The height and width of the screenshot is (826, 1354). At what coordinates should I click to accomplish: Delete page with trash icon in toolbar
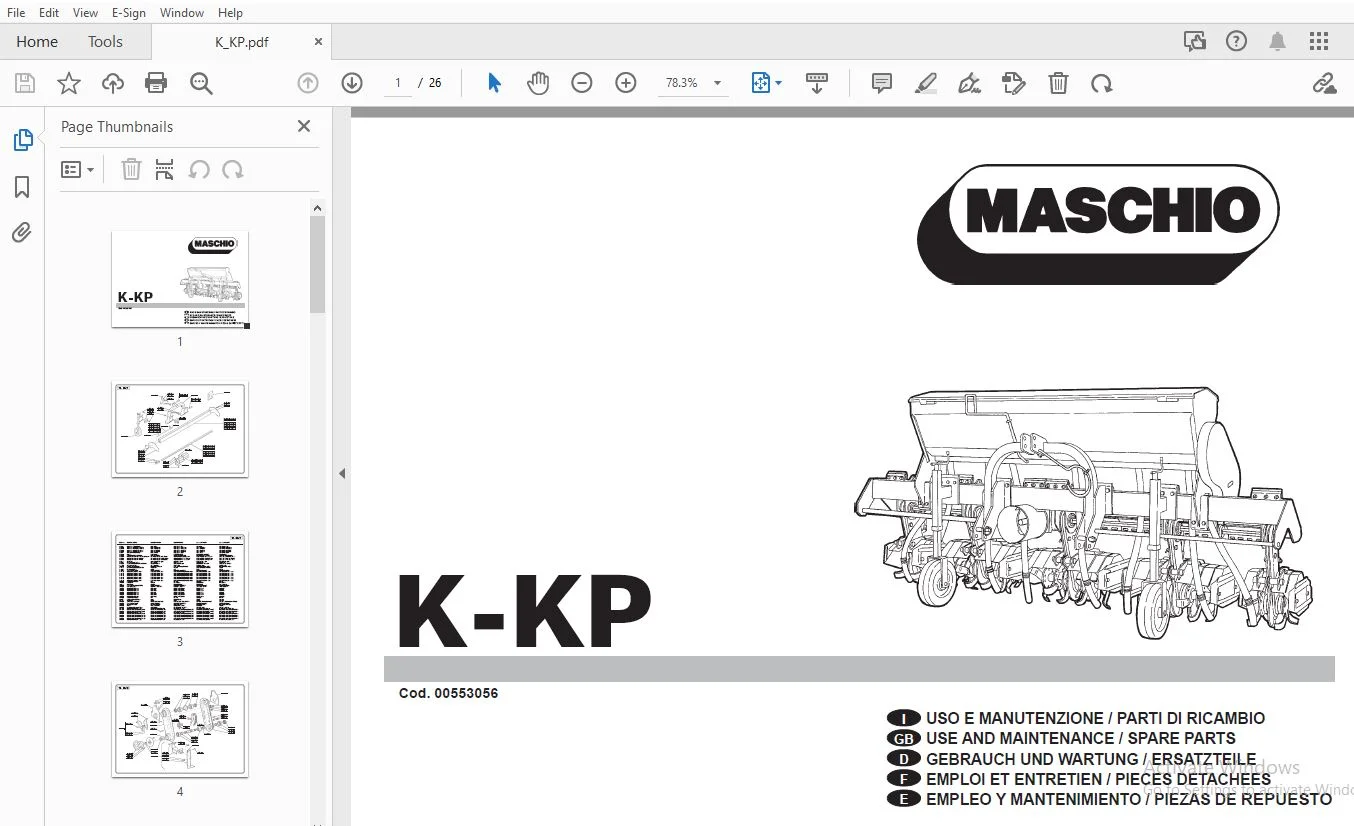point(1058,83)
